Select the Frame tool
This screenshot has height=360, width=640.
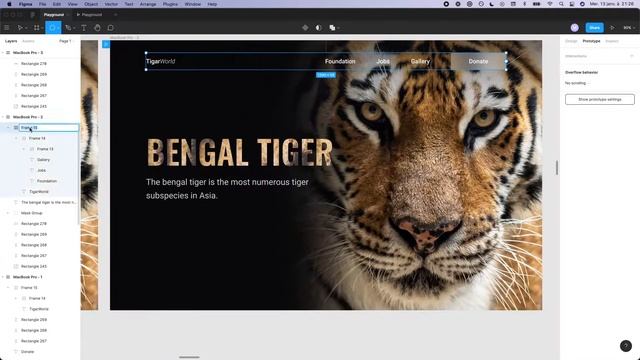click(x=36, y=28)
